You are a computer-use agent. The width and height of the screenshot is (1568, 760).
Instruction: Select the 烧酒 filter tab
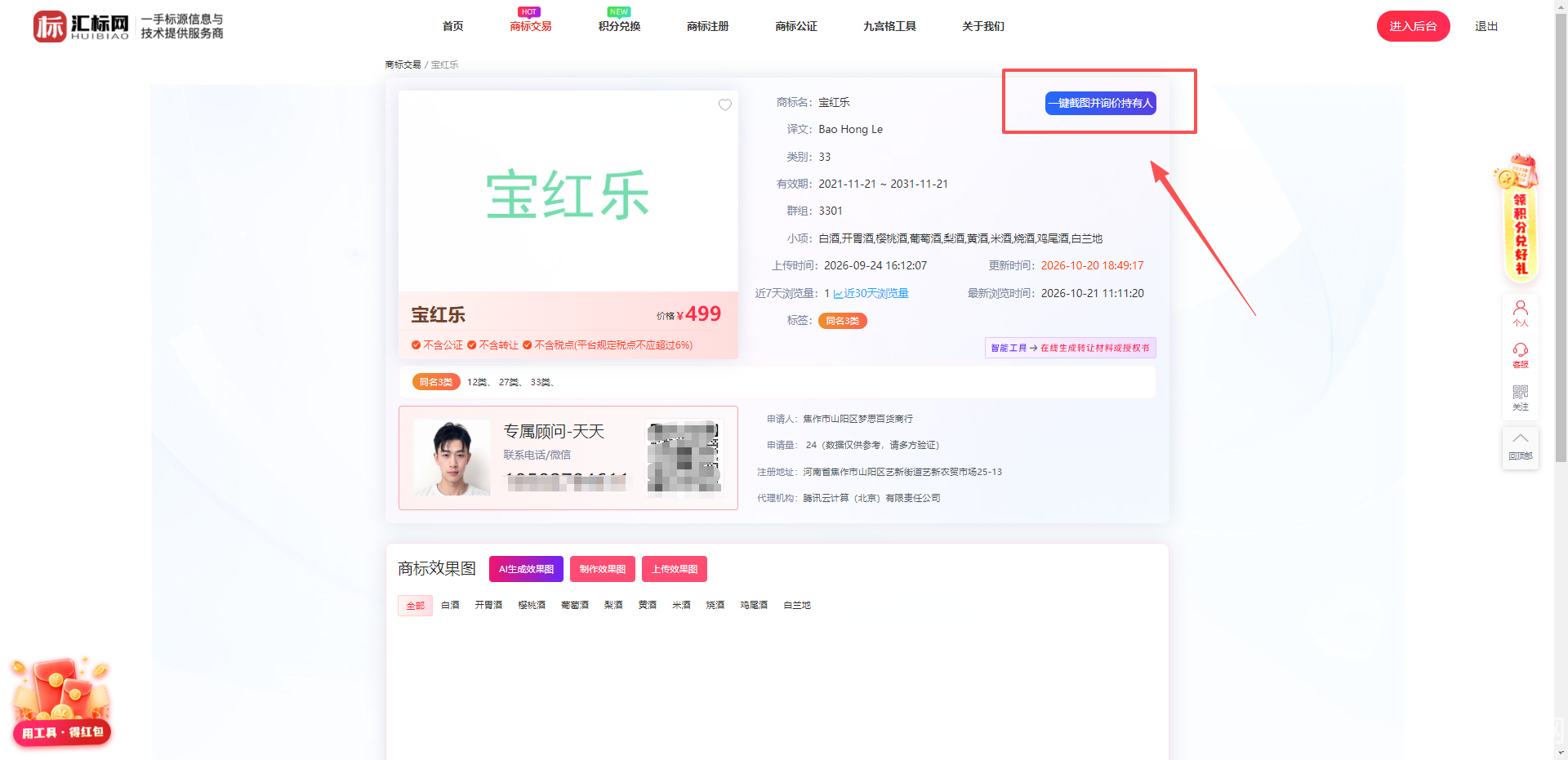[715, 605]
